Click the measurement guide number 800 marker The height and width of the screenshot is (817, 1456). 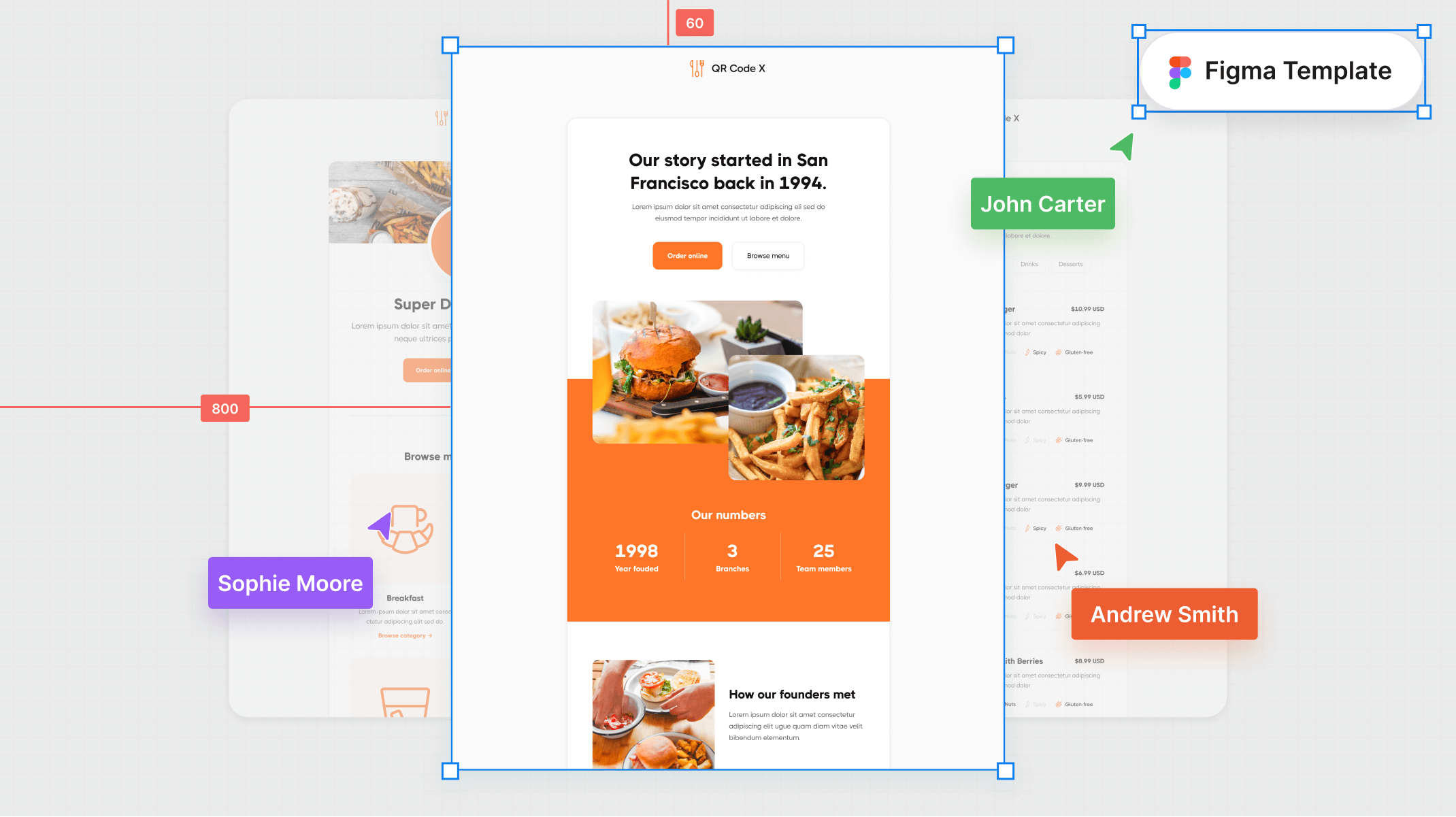point(225,408)
